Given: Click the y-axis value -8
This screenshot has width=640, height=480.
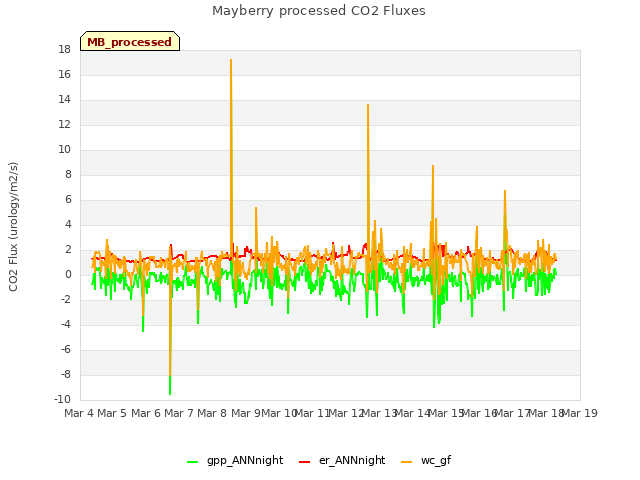Looking at the screenshot, I should tap(66, 375).
